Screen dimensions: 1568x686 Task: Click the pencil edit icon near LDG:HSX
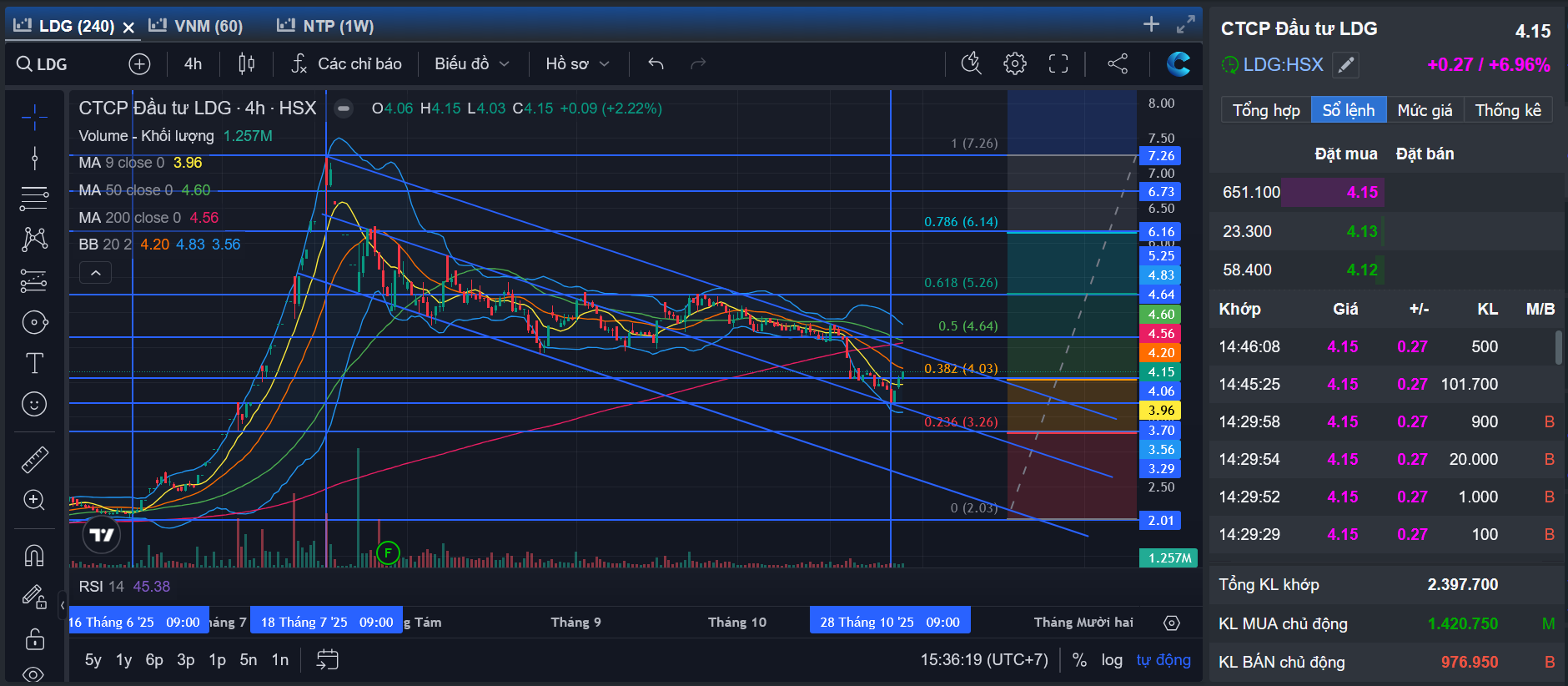click(x=1345, y=65)
